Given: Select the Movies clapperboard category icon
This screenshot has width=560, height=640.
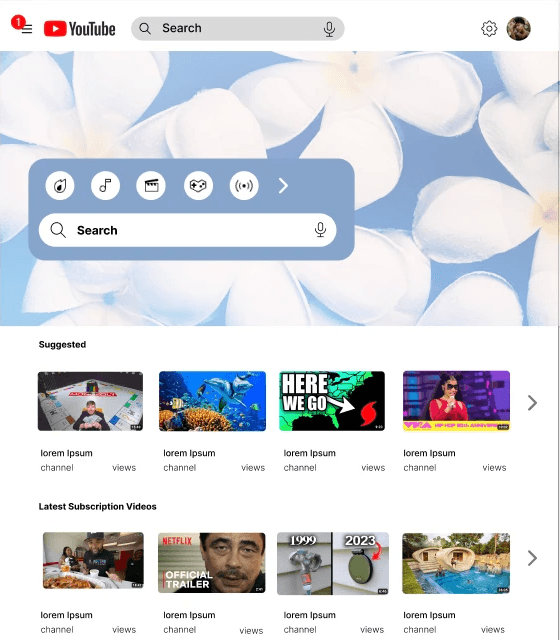Looking at the screenshot, I should 151,186.
